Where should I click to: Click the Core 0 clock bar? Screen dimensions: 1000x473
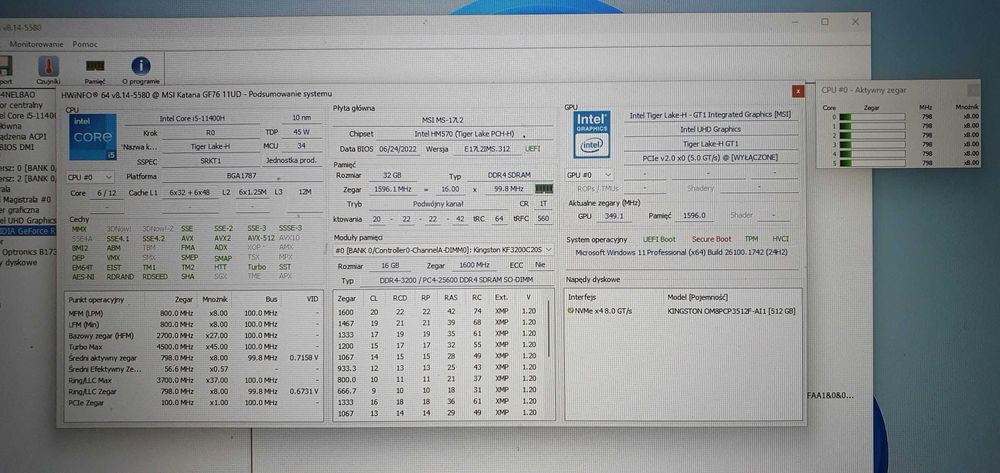(x=872, y=117)
